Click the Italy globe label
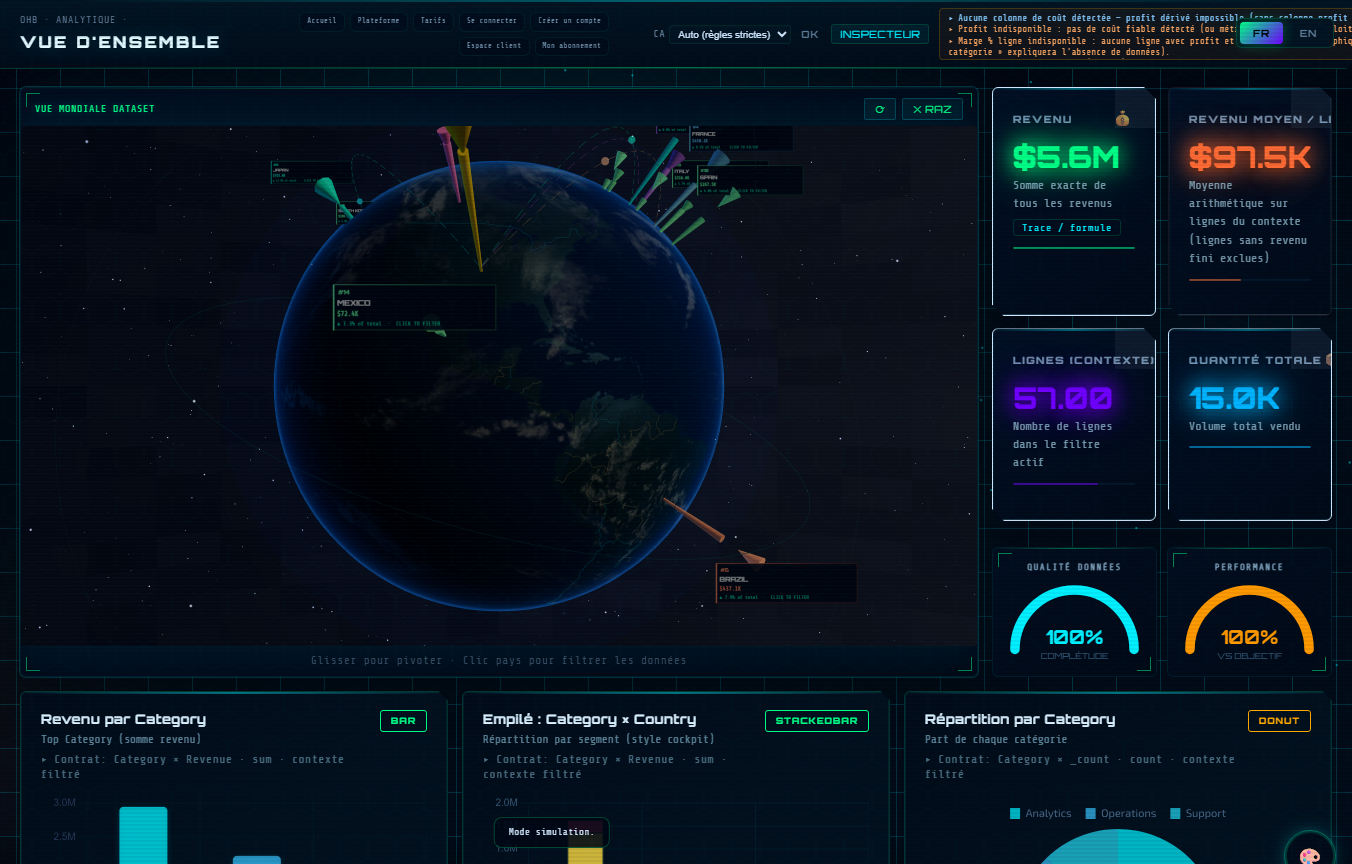This screenshot has width=1352, height=864. [x=682, y=174]
